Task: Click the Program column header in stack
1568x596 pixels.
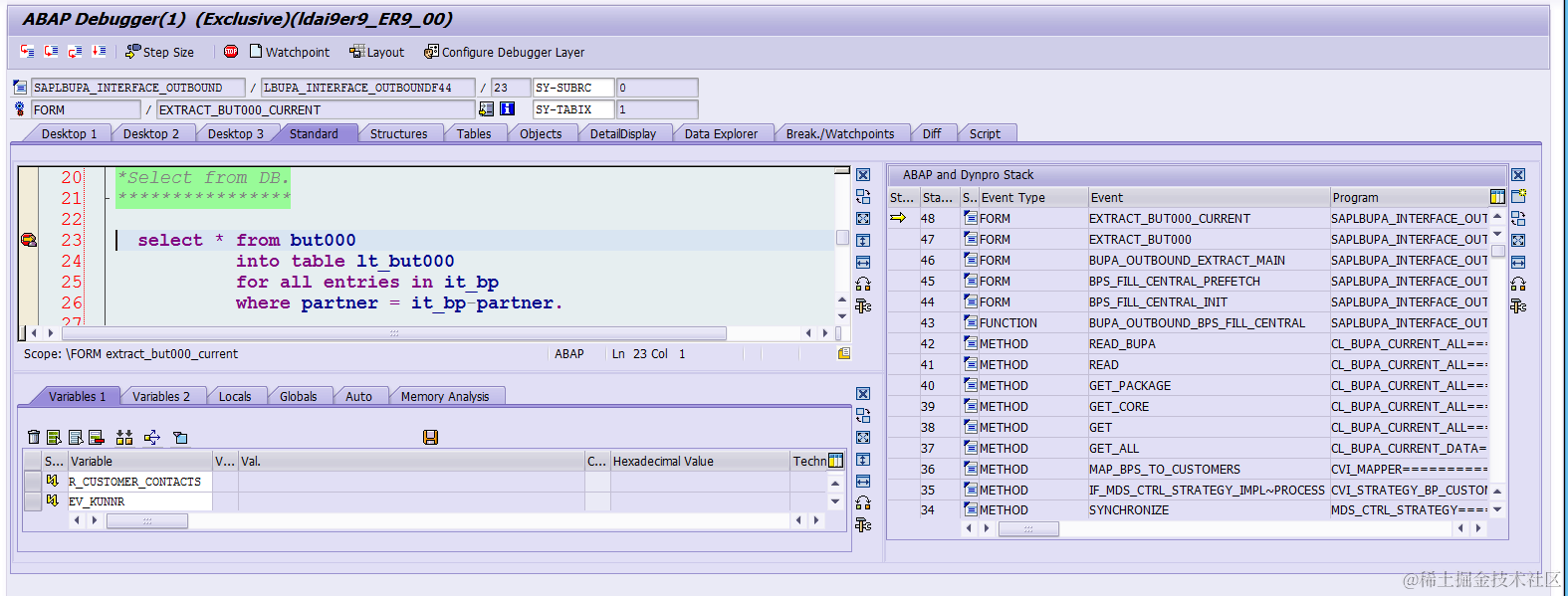Action: [x=1409, y=197]
